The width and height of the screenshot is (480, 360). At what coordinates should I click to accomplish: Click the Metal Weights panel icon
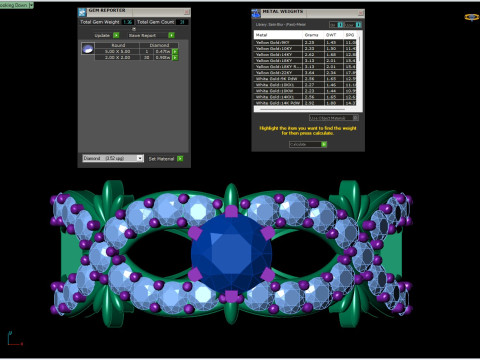coord(256,14)
